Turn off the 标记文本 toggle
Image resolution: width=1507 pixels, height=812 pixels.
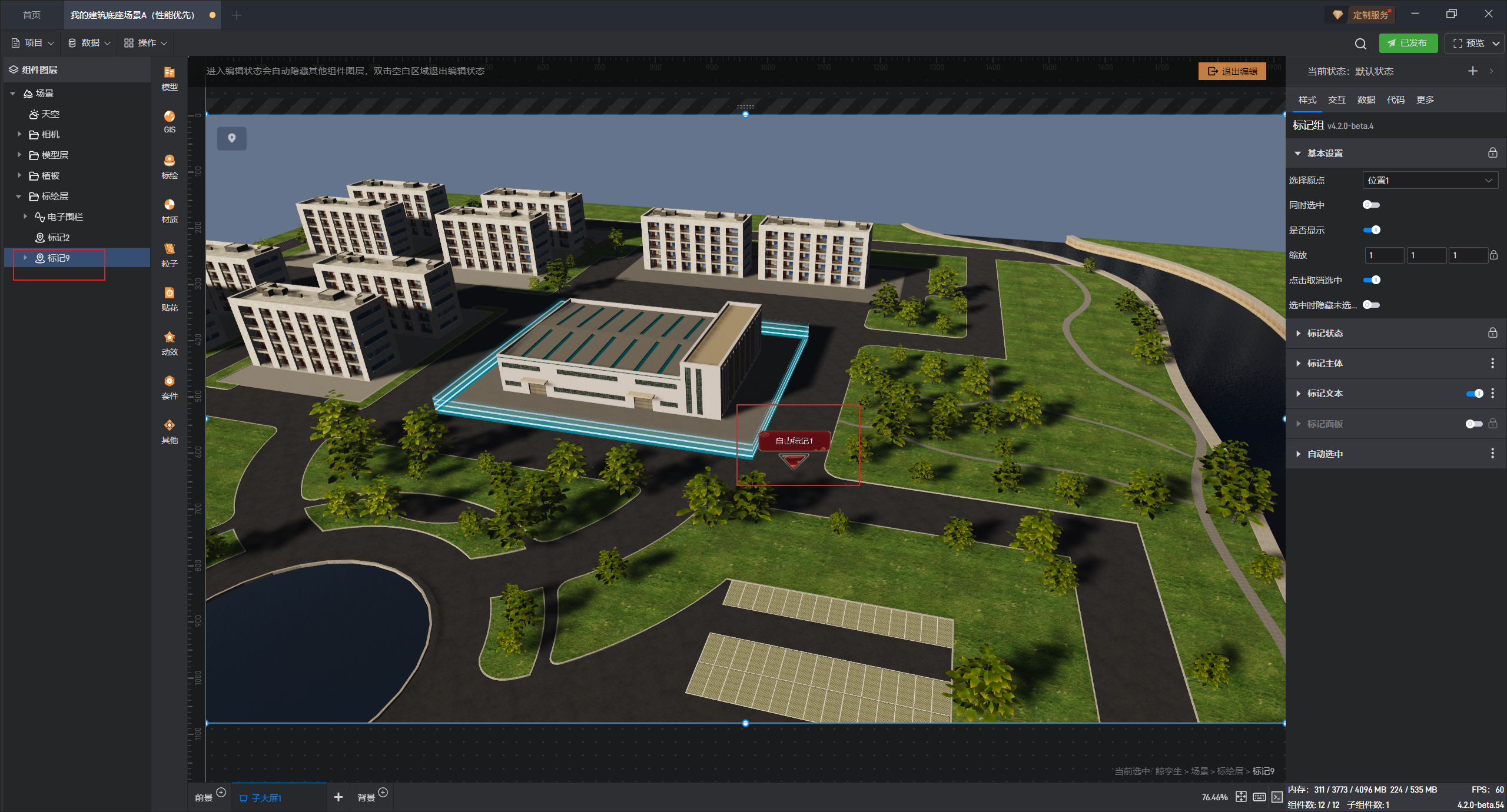click(1474, 394)
